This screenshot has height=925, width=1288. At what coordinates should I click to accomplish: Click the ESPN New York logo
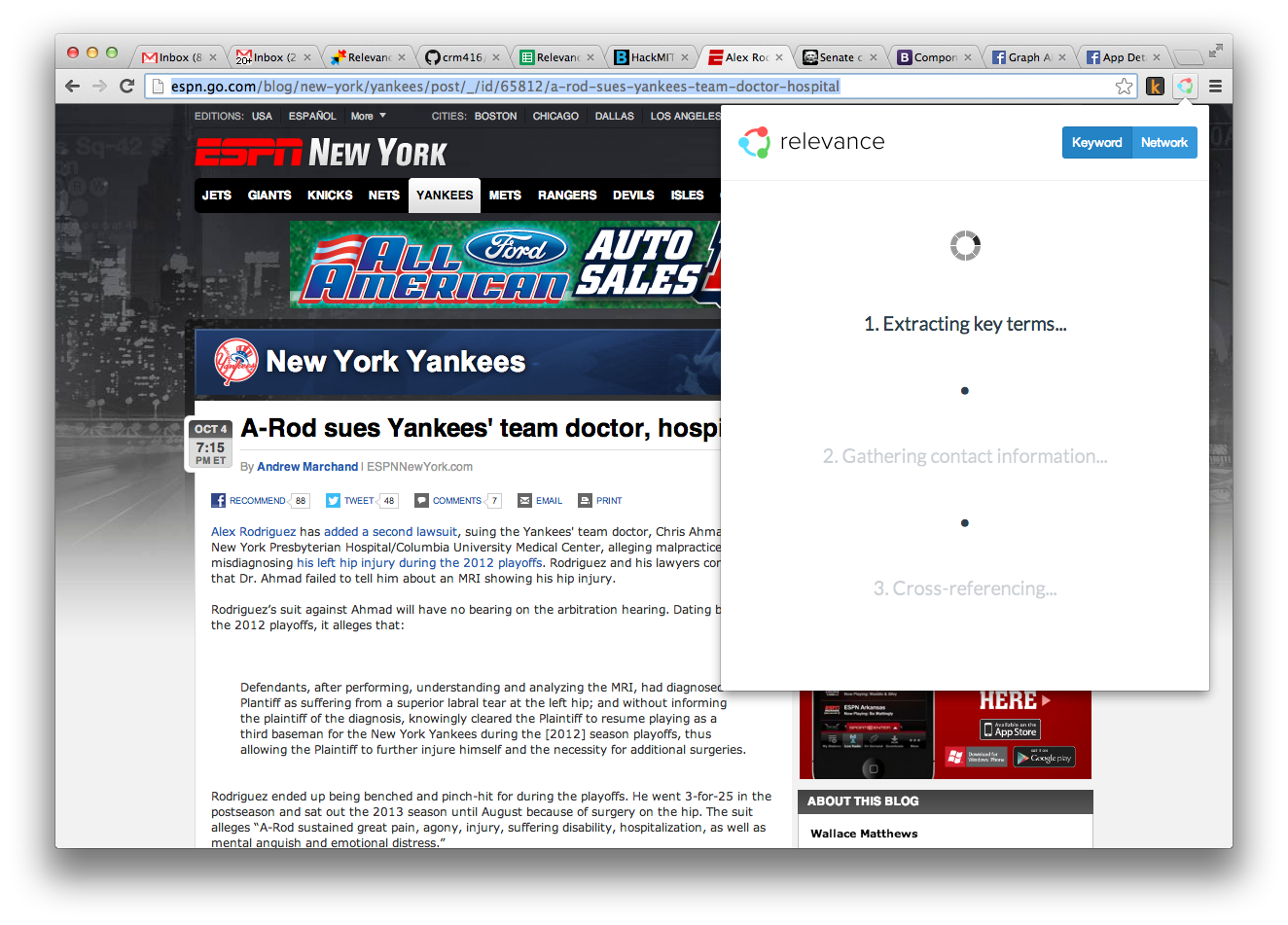pos(321,153)
